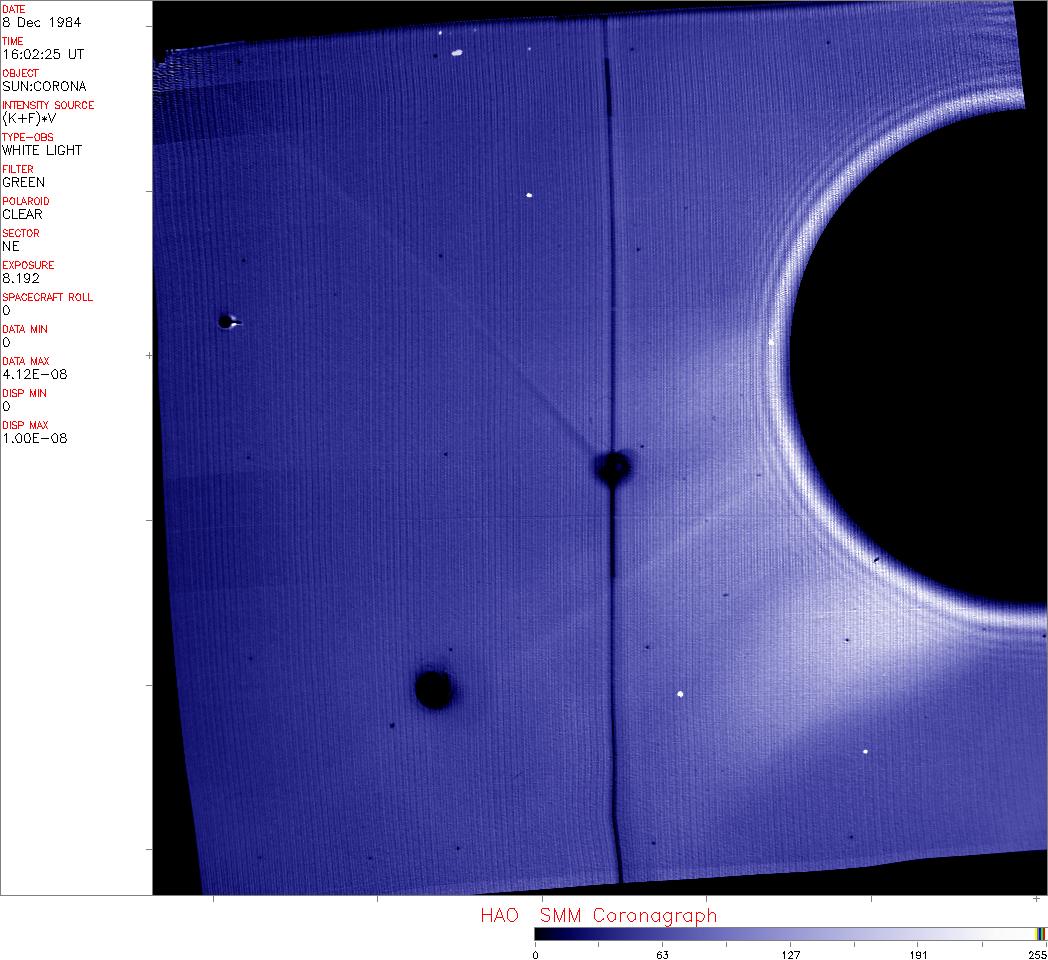The width and height of the screenshot is (1048, 960).
Task: Click the color bar near value 127
Action: coord(790,933)
